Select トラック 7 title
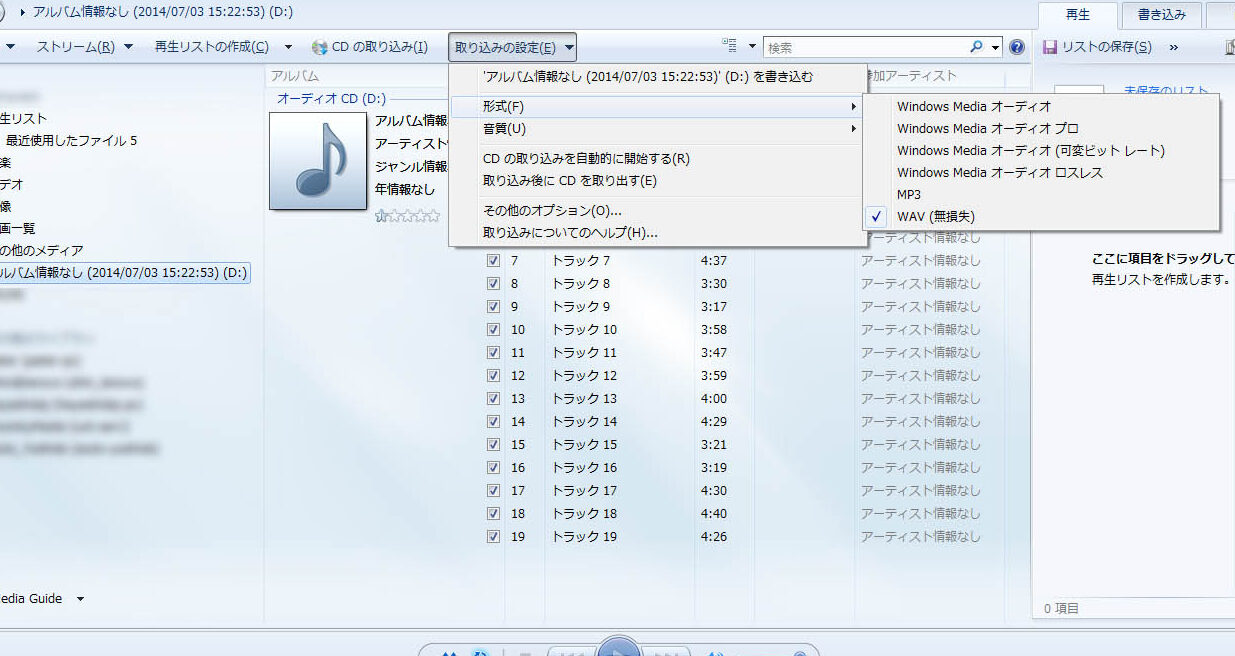This screenshot has width=1235, height=656. [x=581, y=260]
